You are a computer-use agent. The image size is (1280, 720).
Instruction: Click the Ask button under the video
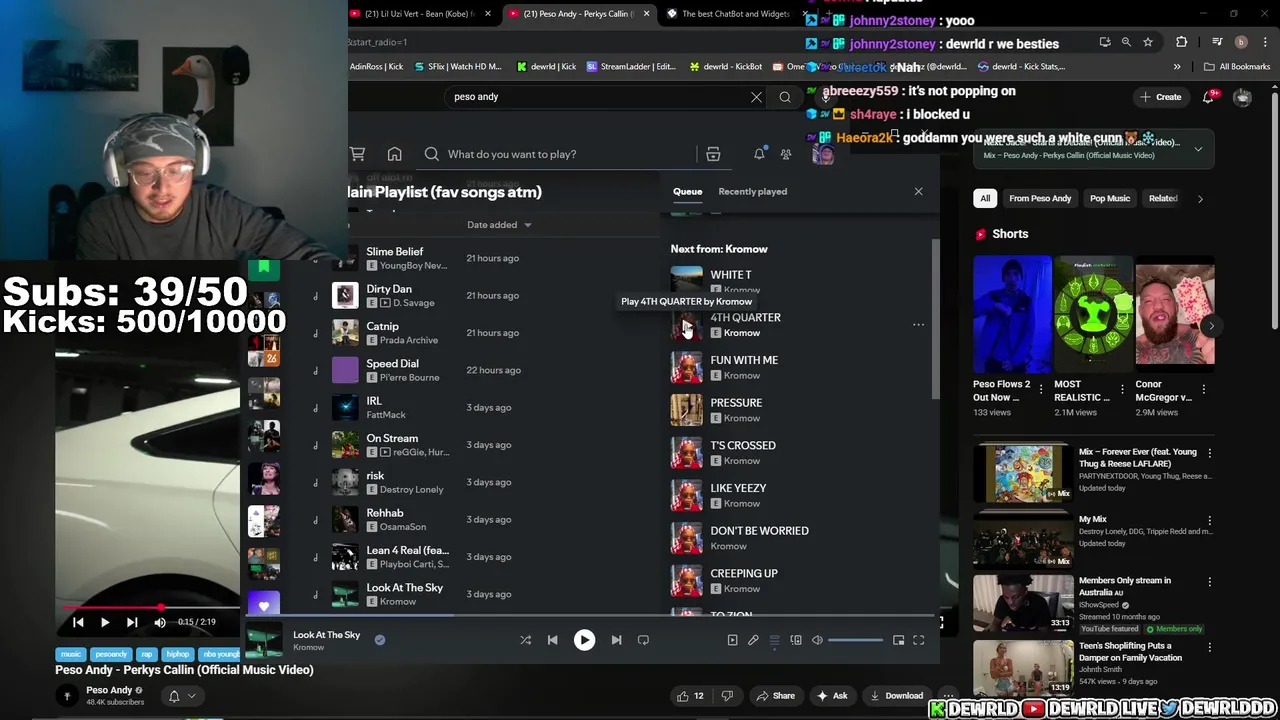(832, 696)
